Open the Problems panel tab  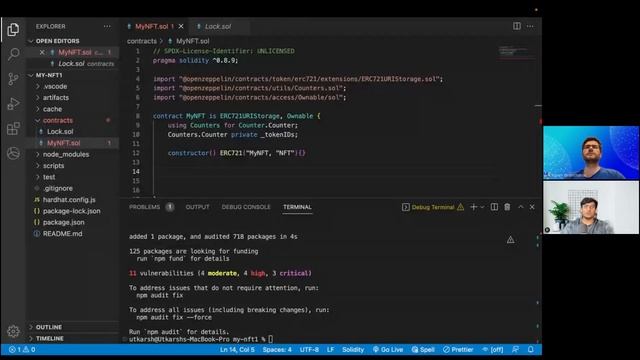click(x=144, y=207)
